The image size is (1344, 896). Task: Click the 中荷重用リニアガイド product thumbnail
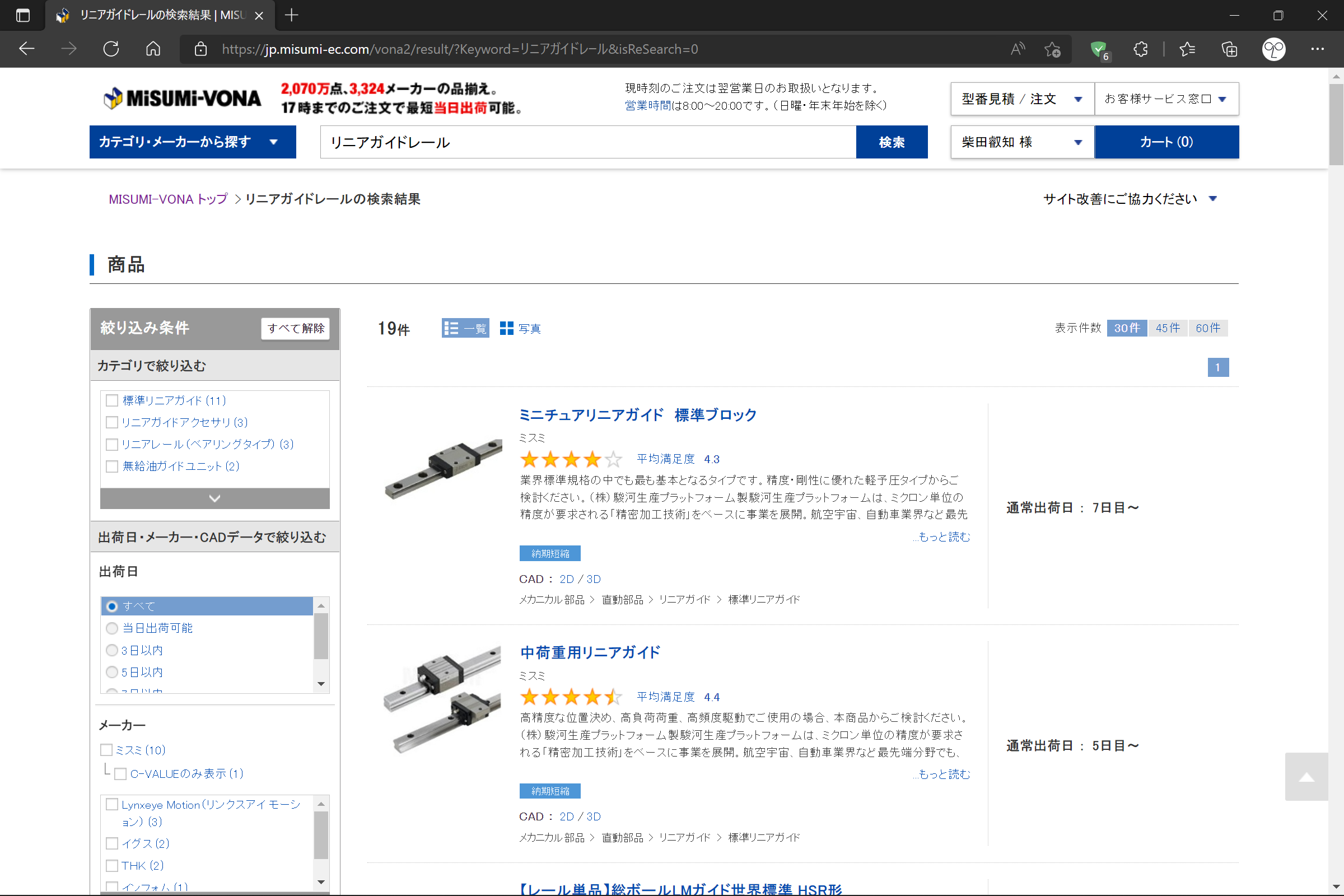pos(442,700)
